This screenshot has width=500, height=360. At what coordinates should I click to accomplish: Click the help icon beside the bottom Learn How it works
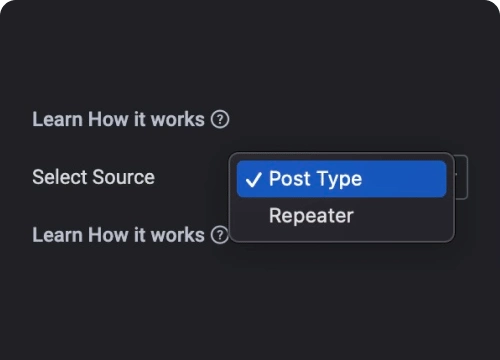tap(220, 235)
